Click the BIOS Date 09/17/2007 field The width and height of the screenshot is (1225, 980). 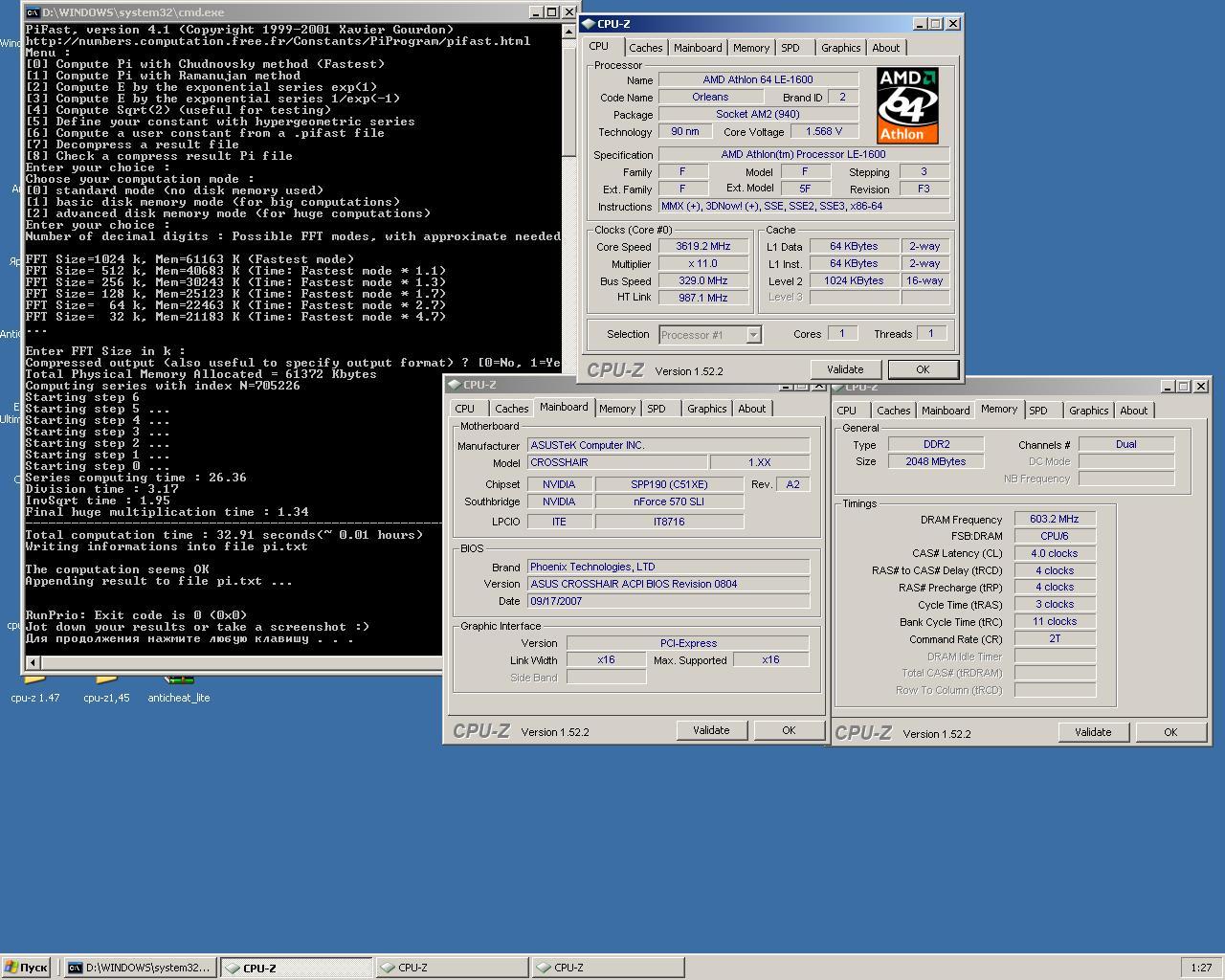point(668,601)
